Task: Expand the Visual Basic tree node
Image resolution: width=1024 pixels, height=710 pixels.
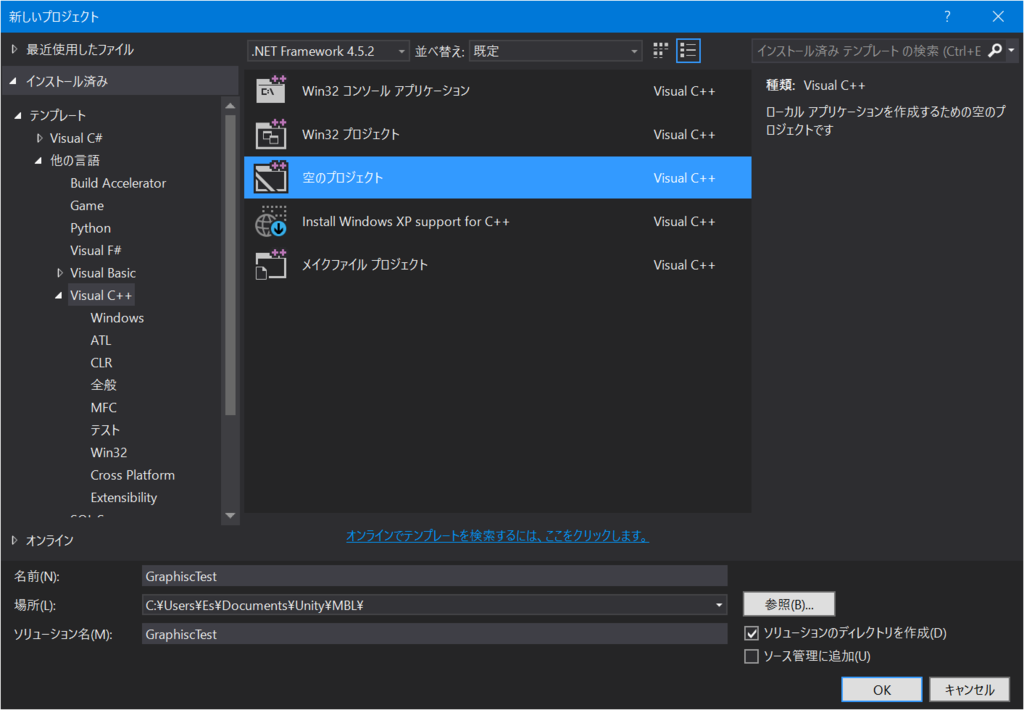Action: click(60, 273)
